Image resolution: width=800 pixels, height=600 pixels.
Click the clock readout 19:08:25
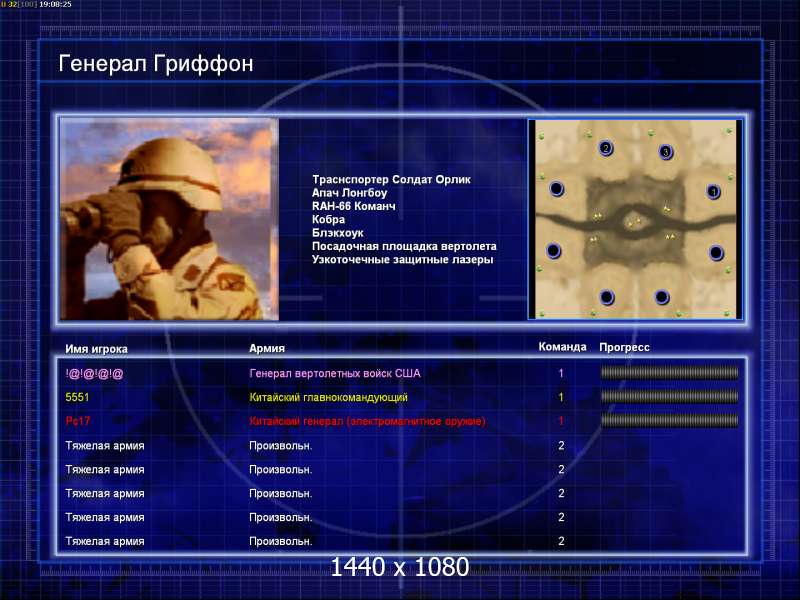[x=55, y=4]
